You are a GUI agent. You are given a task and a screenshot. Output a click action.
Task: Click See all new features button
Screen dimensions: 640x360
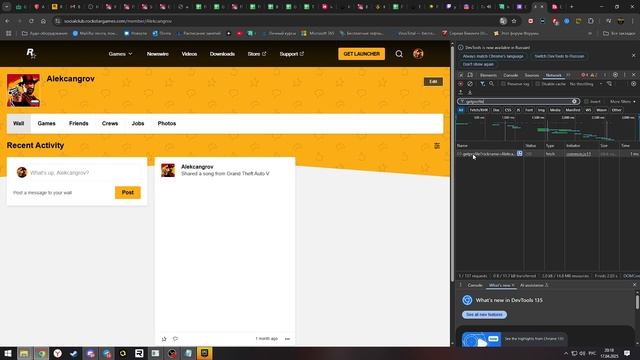coord(484,314)
